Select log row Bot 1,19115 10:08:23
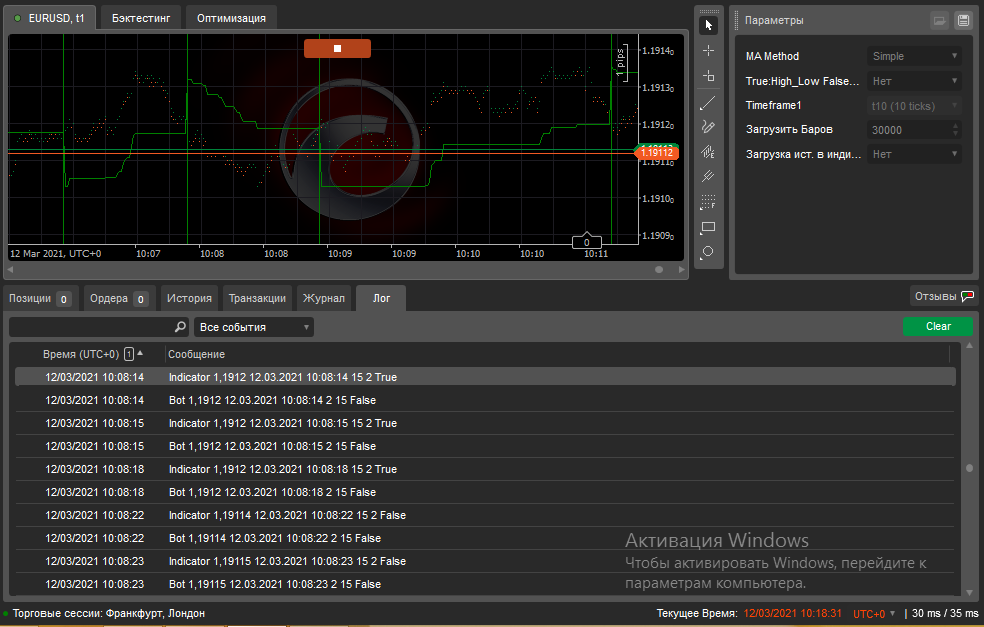 click(x=485, y=584)
